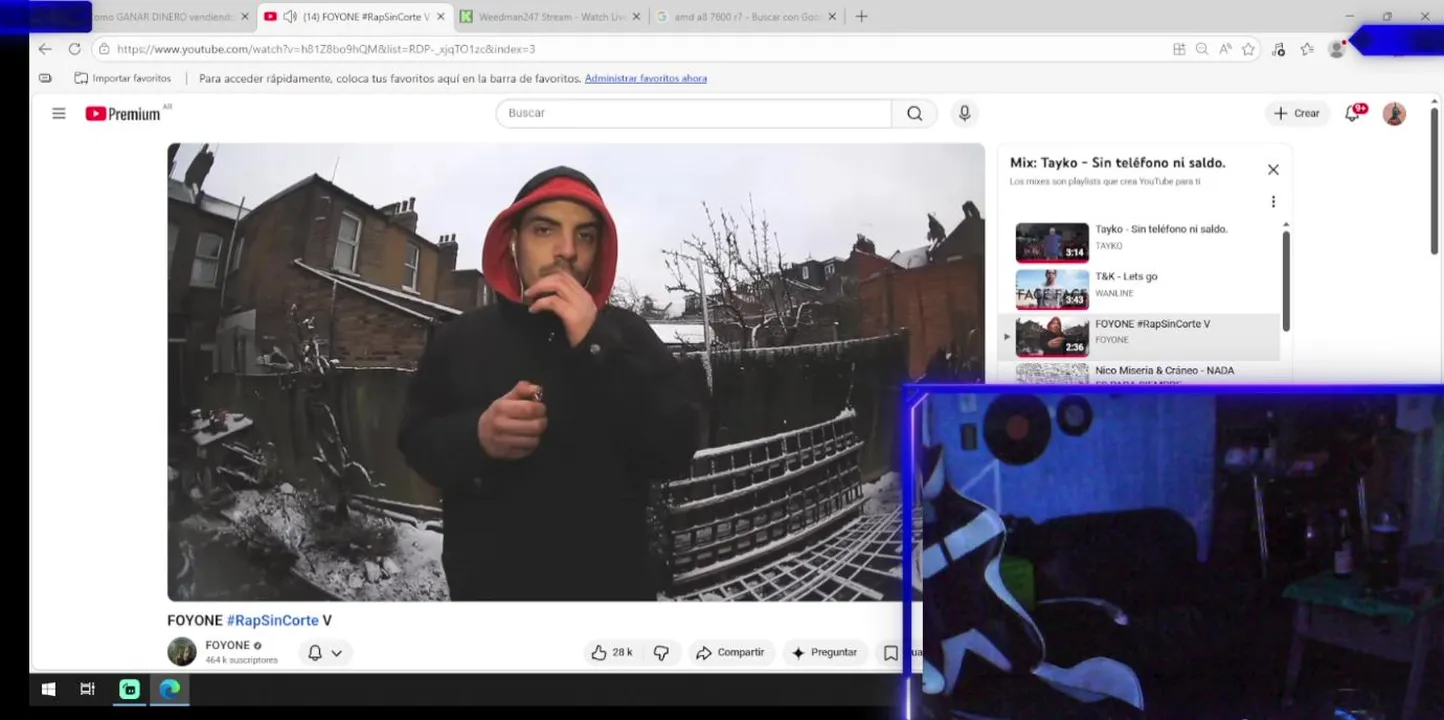This screenshot has width=1444, height=720.
Task: Activate the read aloud icon
Action: click(x=1225, y=48)
